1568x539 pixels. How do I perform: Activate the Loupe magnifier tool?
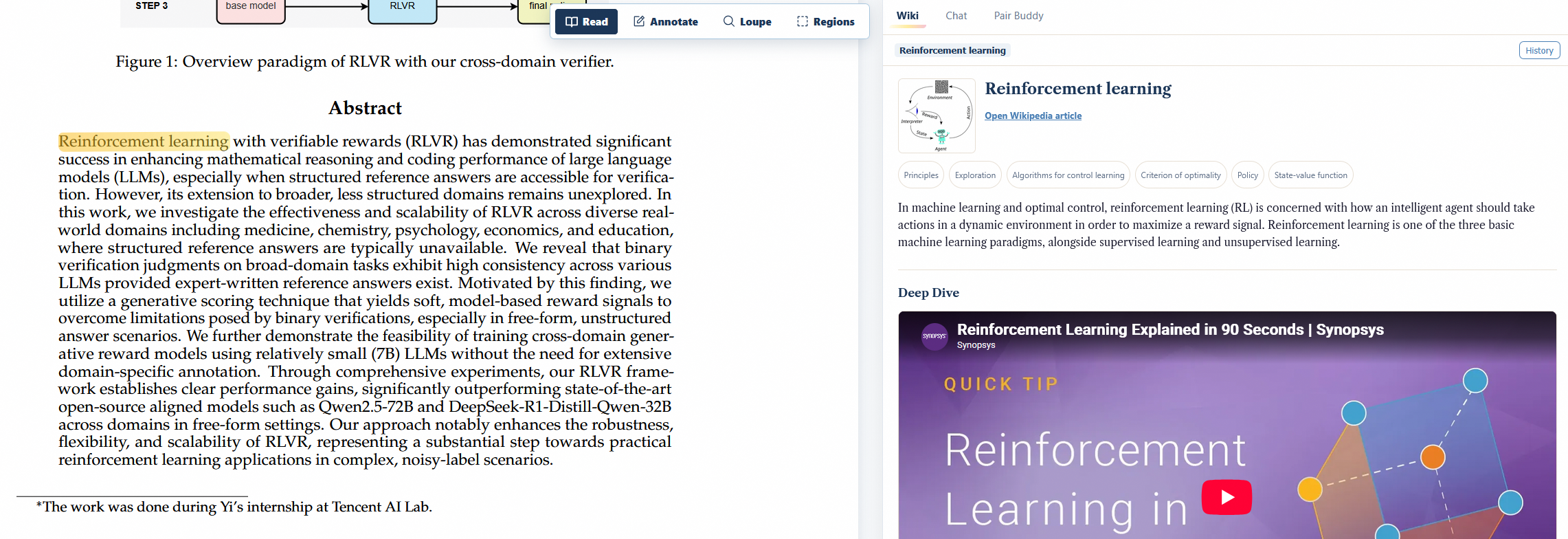(x=747, y=22)
